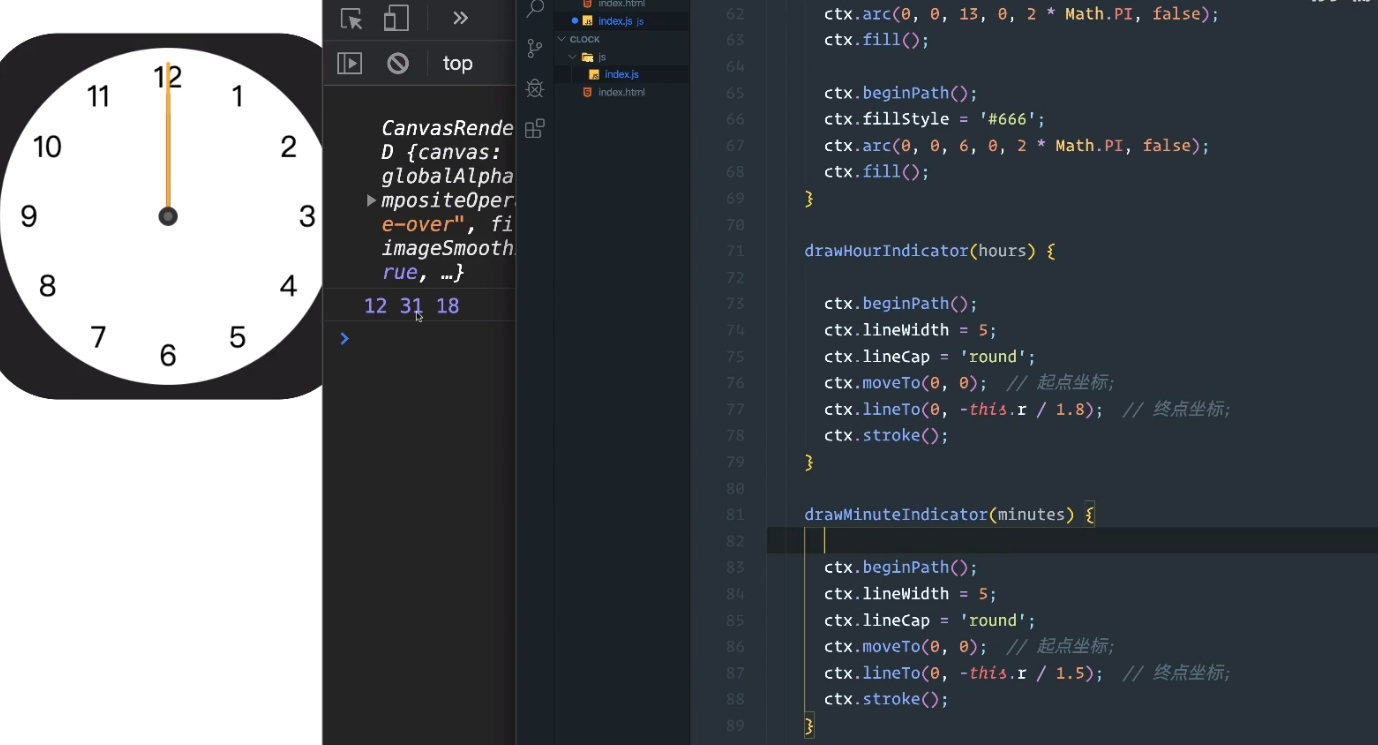Click the orange clock hand pointing to 12
Image resolution: width=1378 pixels, height=745 pixels.
click(168, 135)
